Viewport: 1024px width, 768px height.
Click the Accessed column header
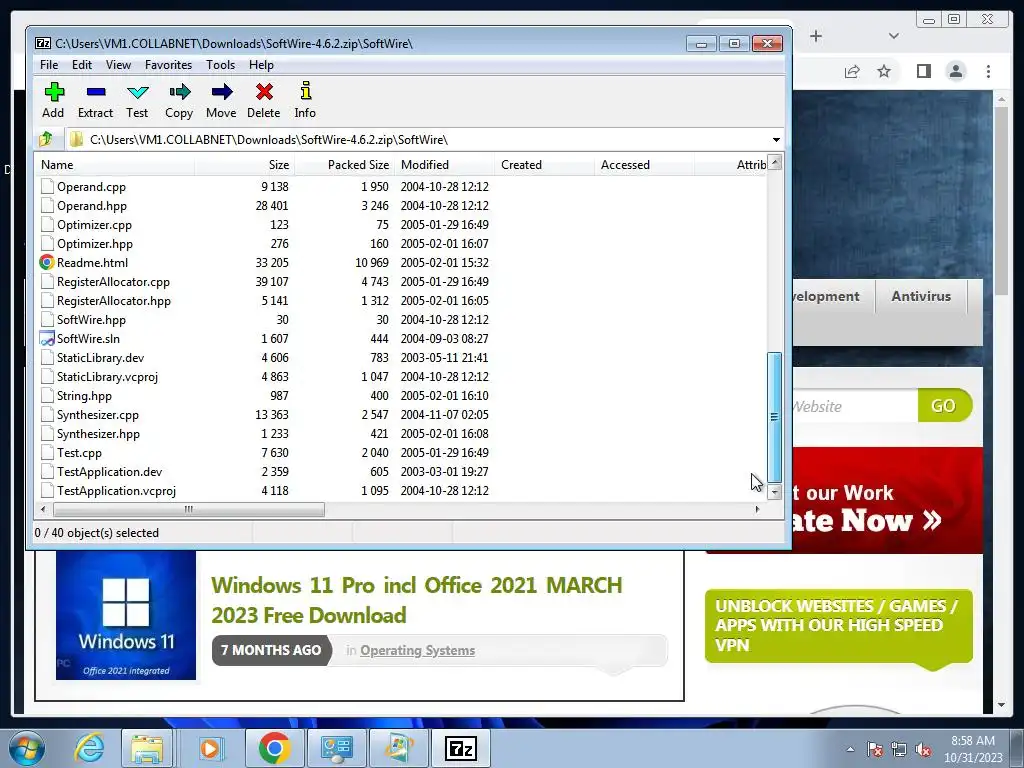click(x=645, y=165)
